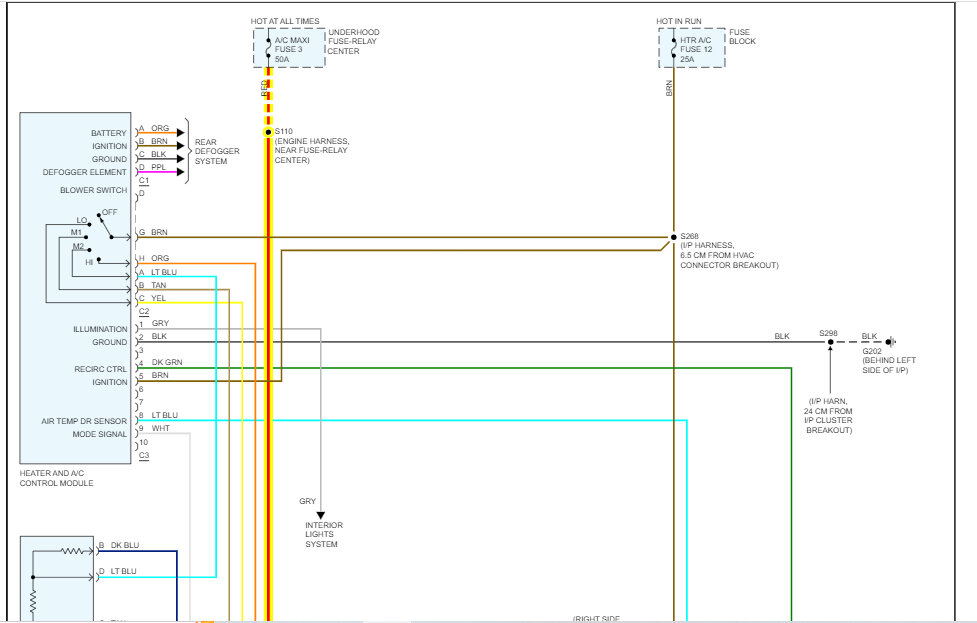The image size is (977, 623).
Task: Click the 6.5 CM FROM HVAC CONNECTOR BREAKOUT note
Action: tap(729, 260)
